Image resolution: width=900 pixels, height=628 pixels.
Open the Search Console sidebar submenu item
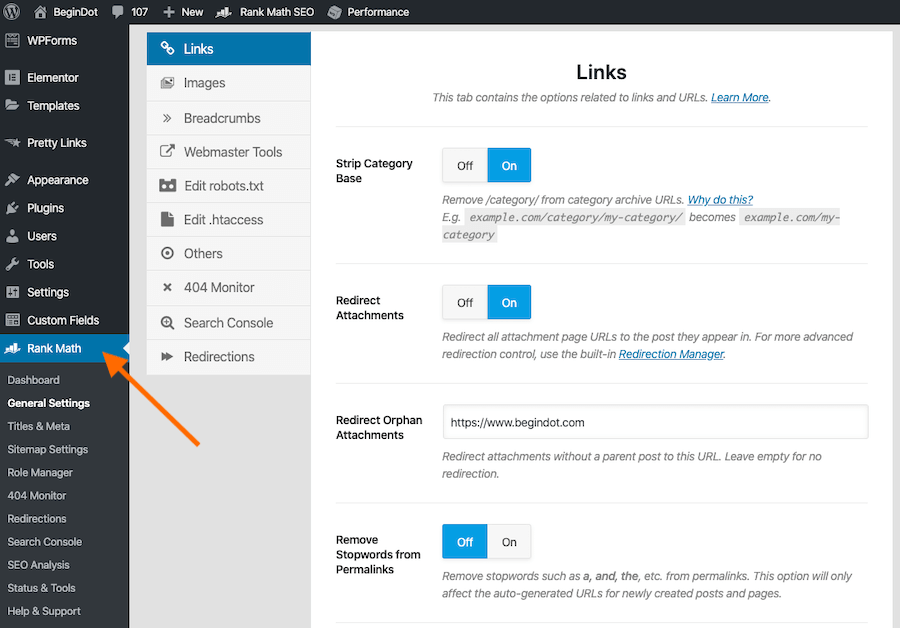click(44, 541)
